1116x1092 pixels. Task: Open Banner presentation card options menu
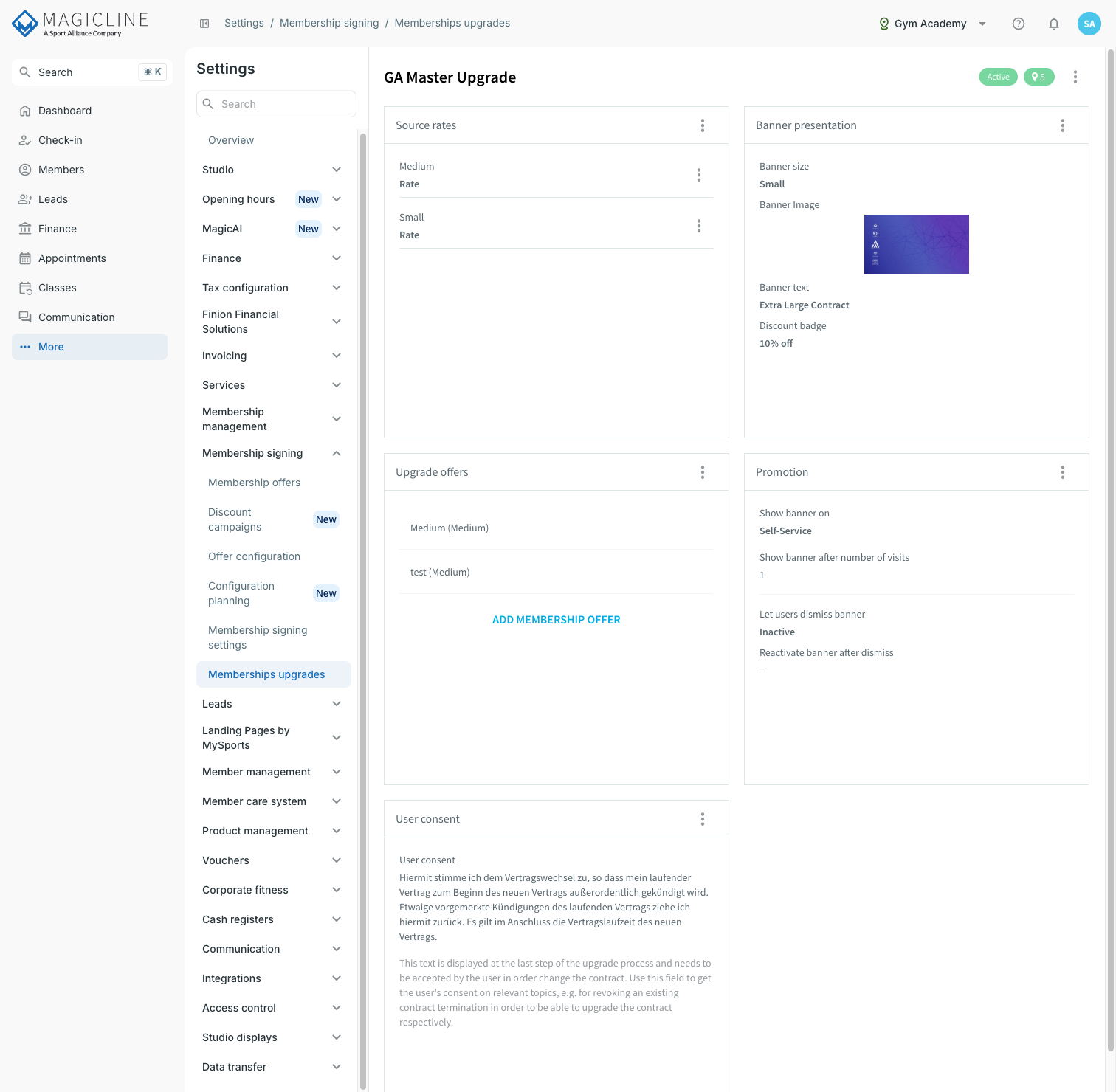tap(1063, 125)
